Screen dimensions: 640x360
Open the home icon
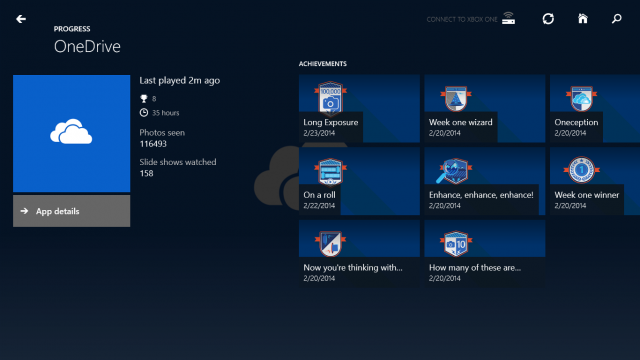[582, 19]
